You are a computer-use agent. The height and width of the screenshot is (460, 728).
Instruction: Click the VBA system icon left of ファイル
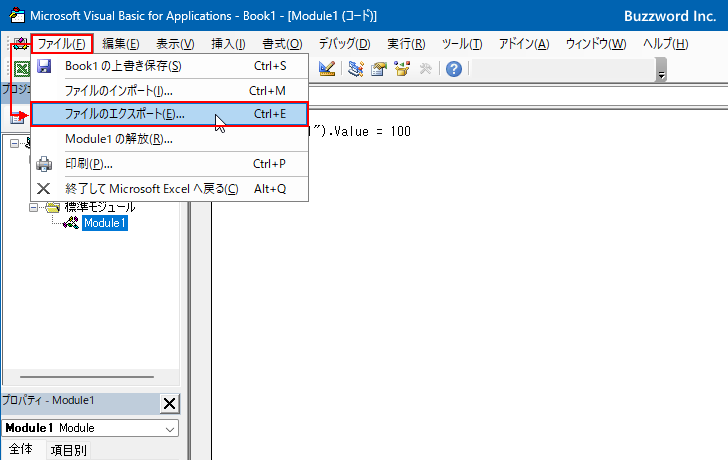tap(20, 44)
